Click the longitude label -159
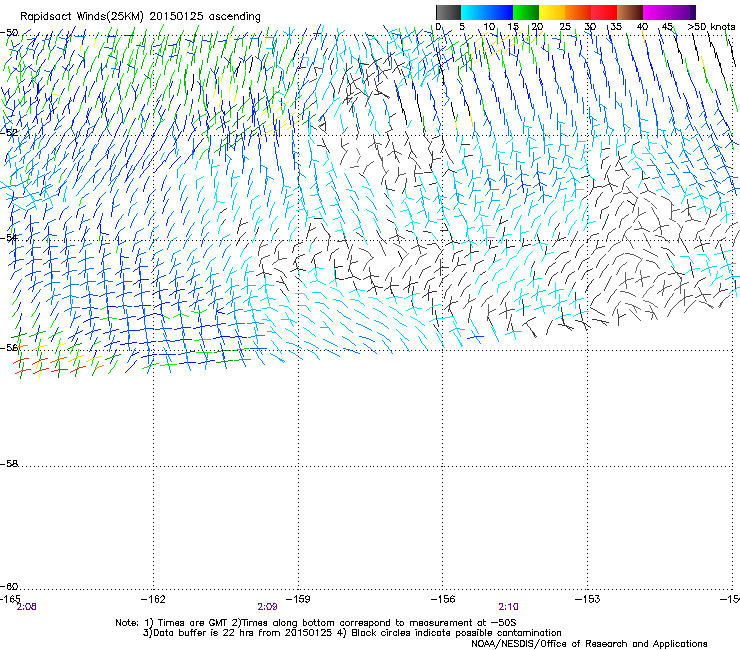Viewport: 740px width, 650px height. 298,599
